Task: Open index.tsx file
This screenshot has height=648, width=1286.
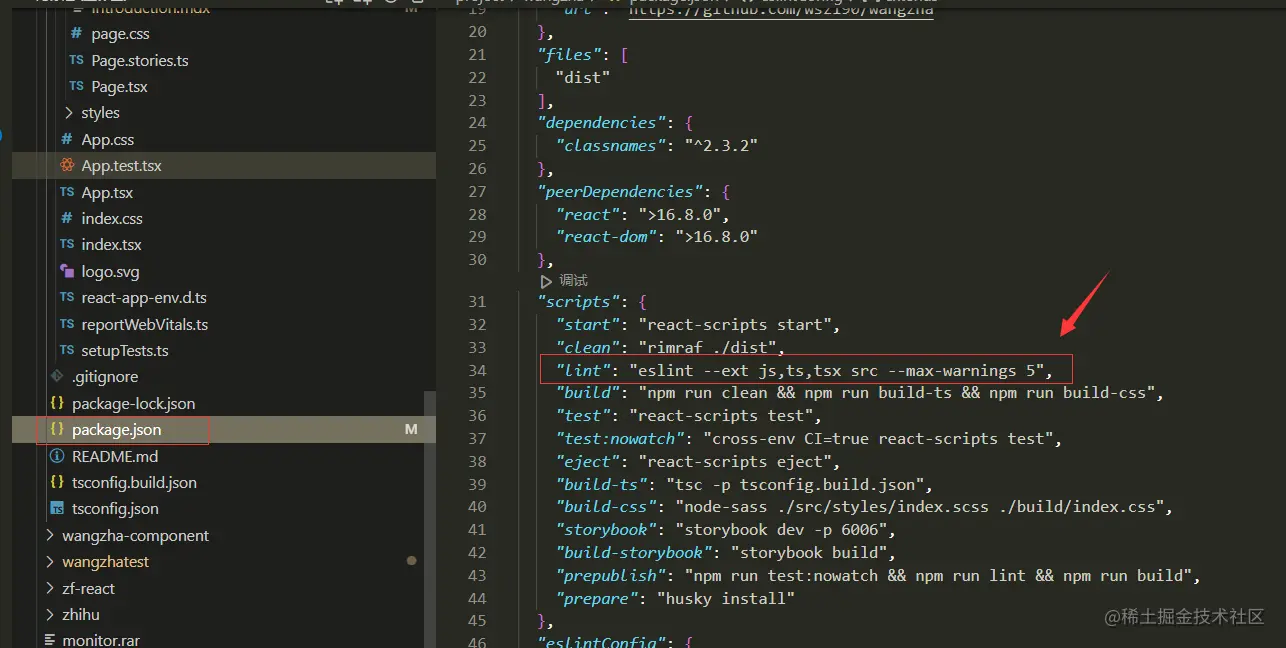Action: (112, 244)
